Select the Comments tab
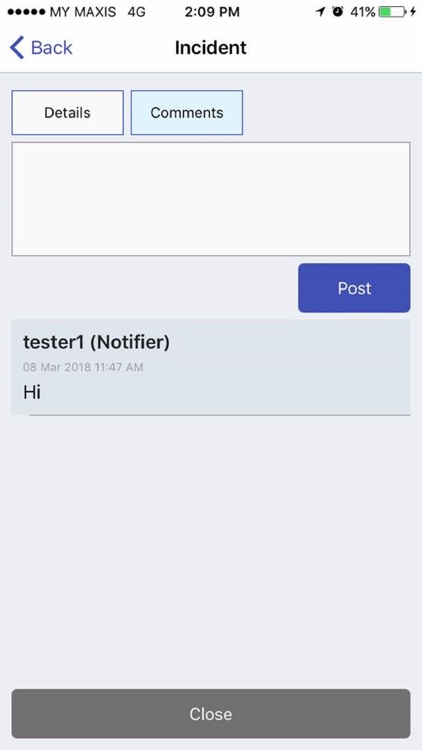The width and height of the screenshot is (422, 750). (x=187, y=113)
